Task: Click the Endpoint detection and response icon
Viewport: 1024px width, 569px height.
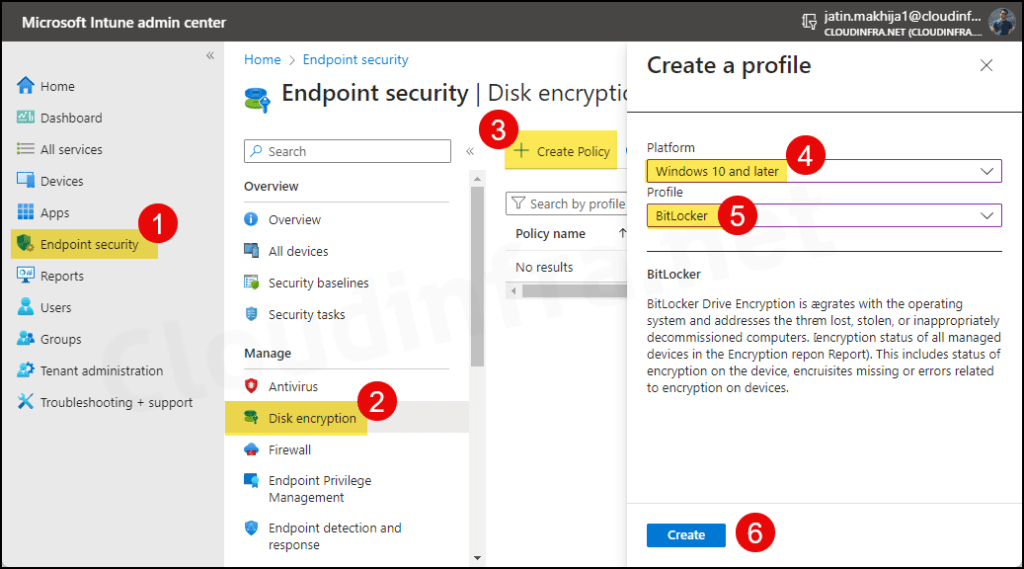Action: coord(251,528)
